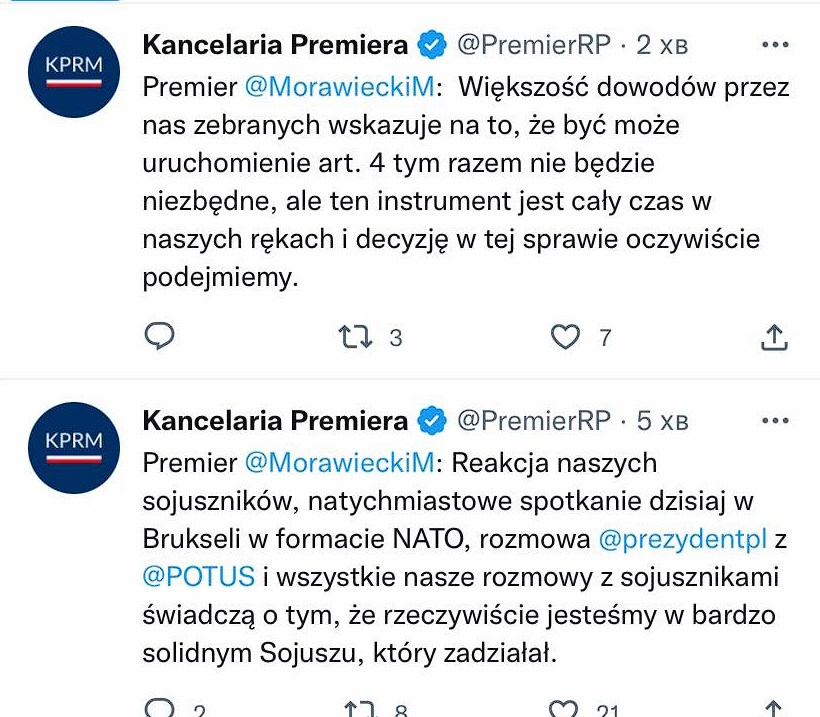
Task: Click @PremierRP handle on the second tweet
Action: [x=533, y=421]
